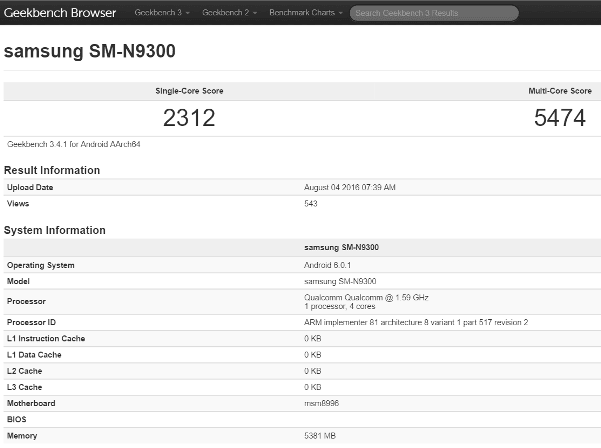Select the L1 Data Cache 0 KB value
The image size is (601, 448).
[312, 355]
